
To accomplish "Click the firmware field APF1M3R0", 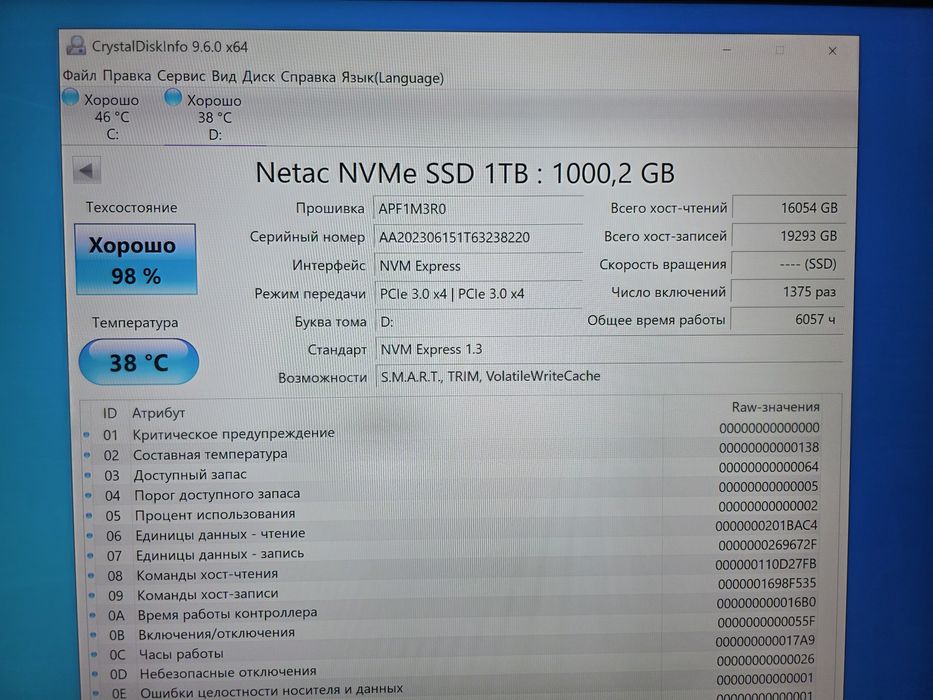I will [x=478, y=208].
